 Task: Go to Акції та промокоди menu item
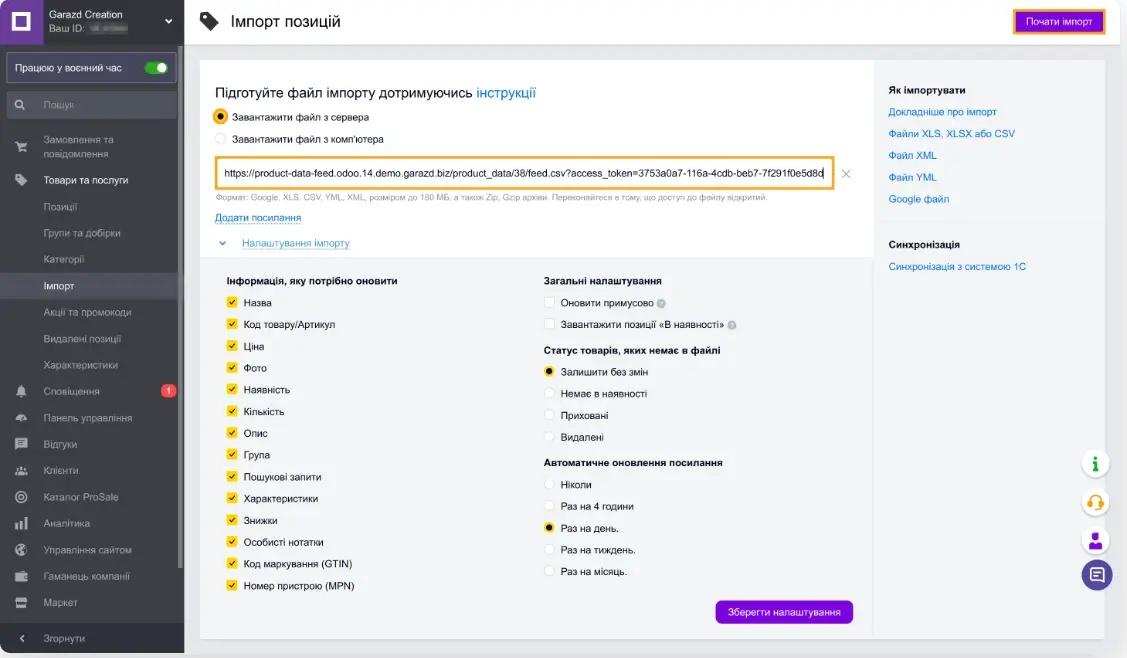(x=87, y=312)
